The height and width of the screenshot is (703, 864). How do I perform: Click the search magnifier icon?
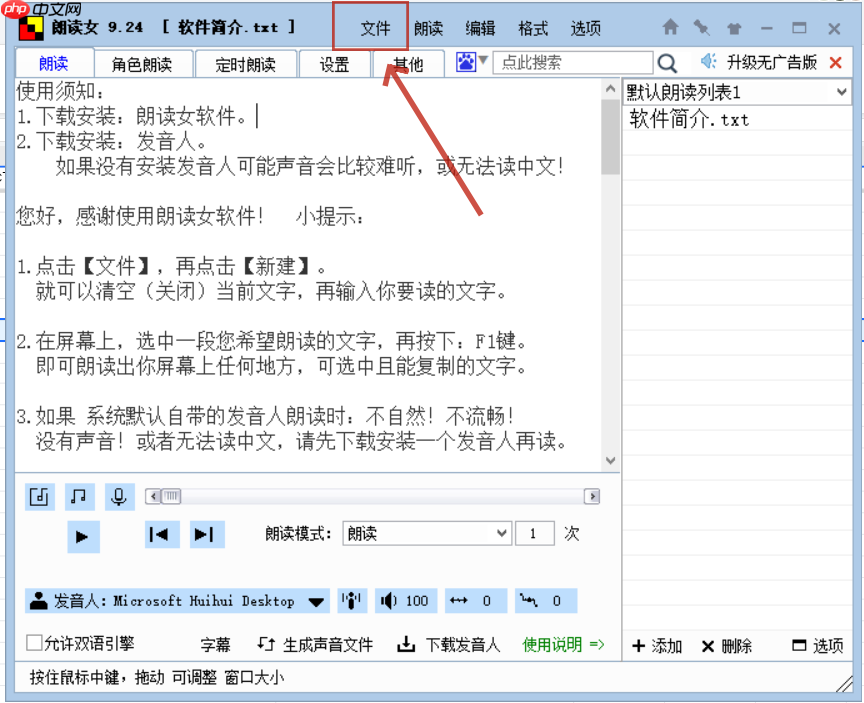click(x=668, y=62)
